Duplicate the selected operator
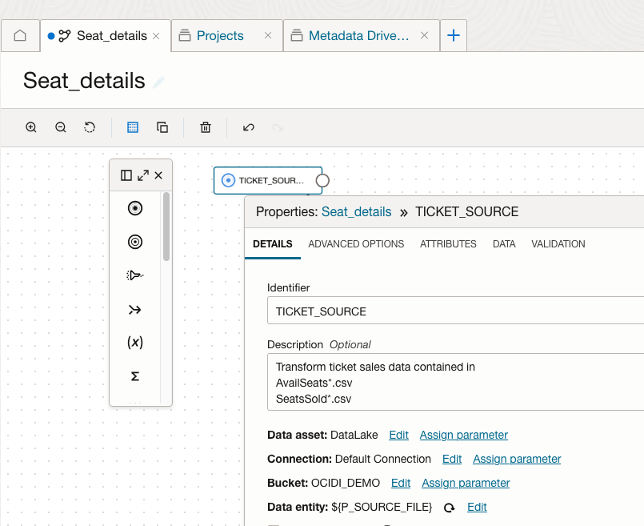644x526 pixels. [162, 127]
